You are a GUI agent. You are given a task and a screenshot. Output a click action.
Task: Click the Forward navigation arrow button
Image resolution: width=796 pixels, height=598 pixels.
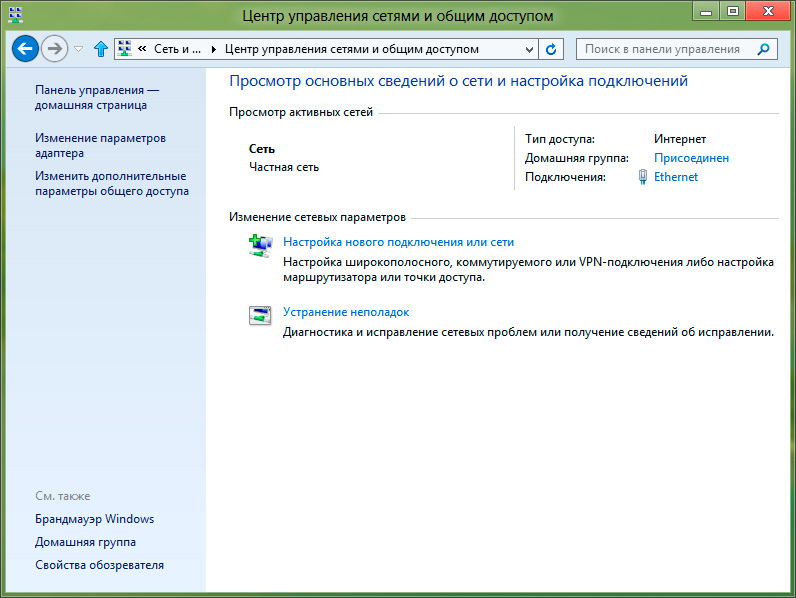(54, 48)
